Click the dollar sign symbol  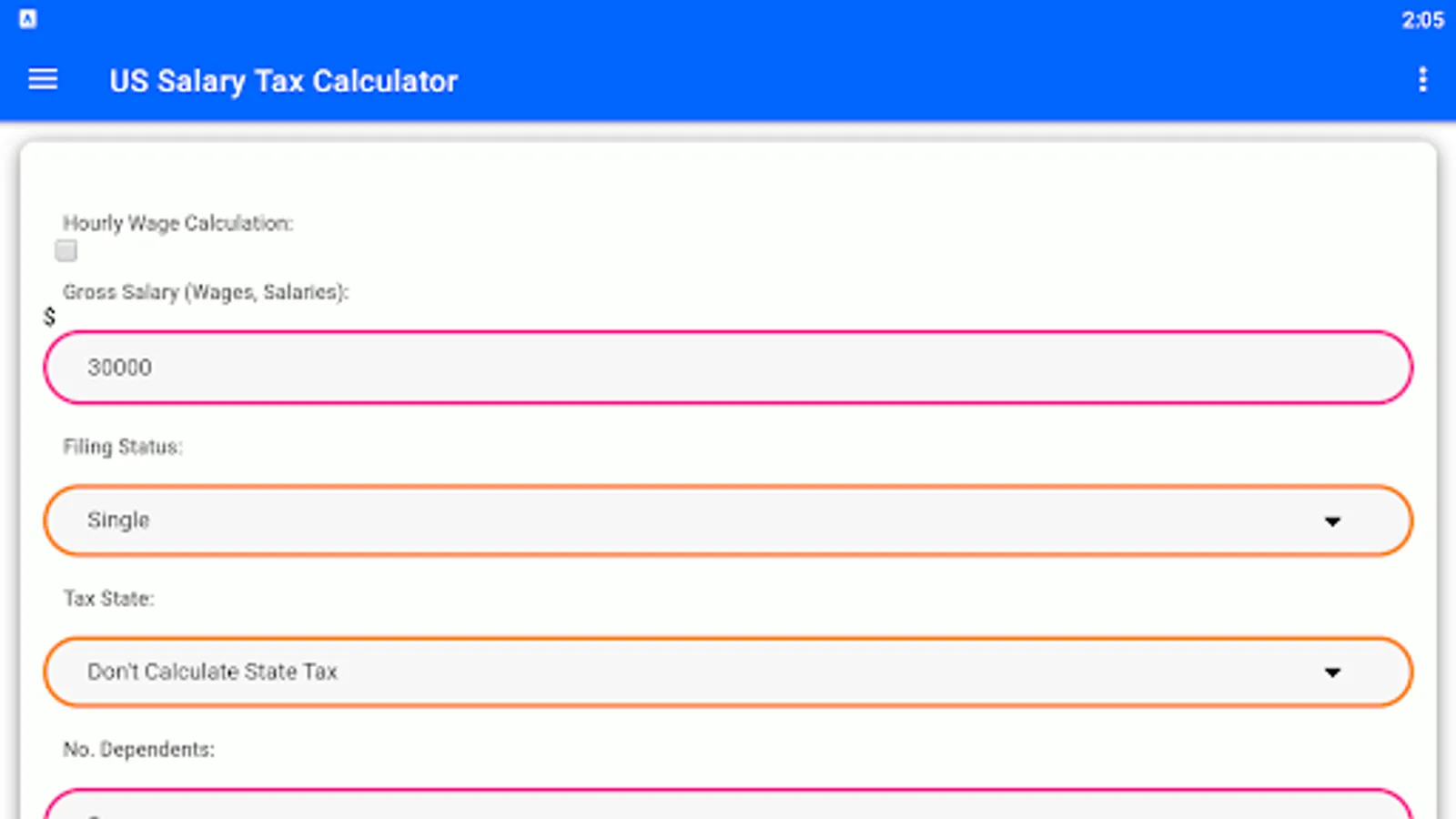[49, 317]
